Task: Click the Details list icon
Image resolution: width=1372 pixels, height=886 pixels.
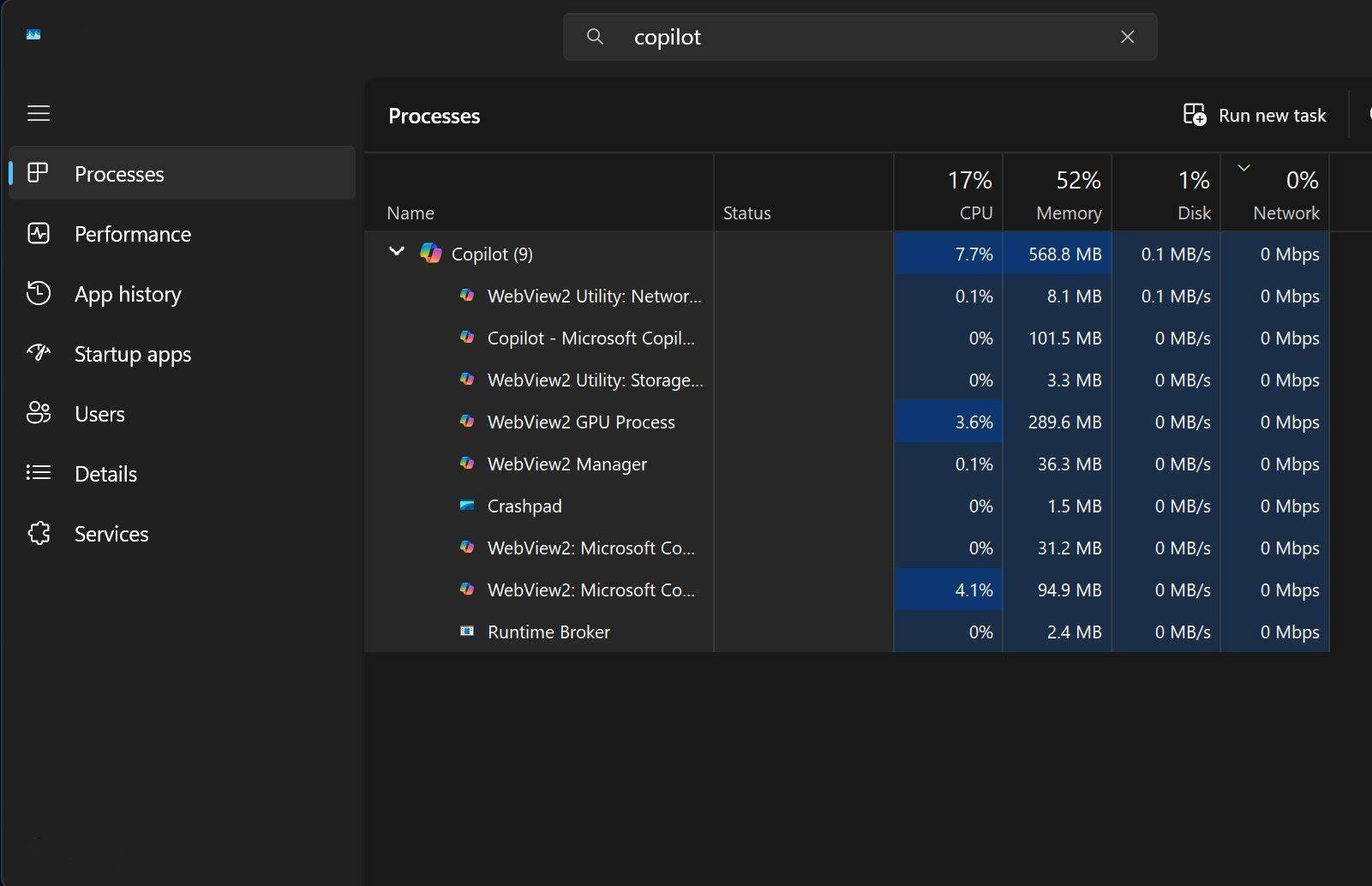Action: pyautogui.click(x=39, y=473)
